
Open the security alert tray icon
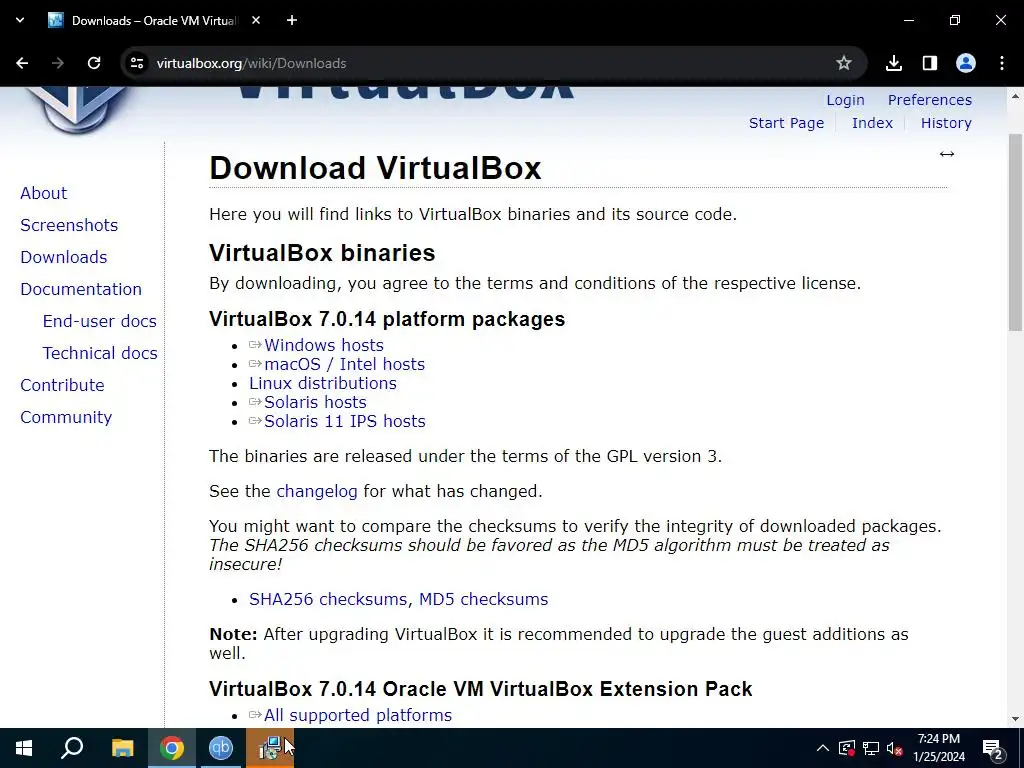847,748
